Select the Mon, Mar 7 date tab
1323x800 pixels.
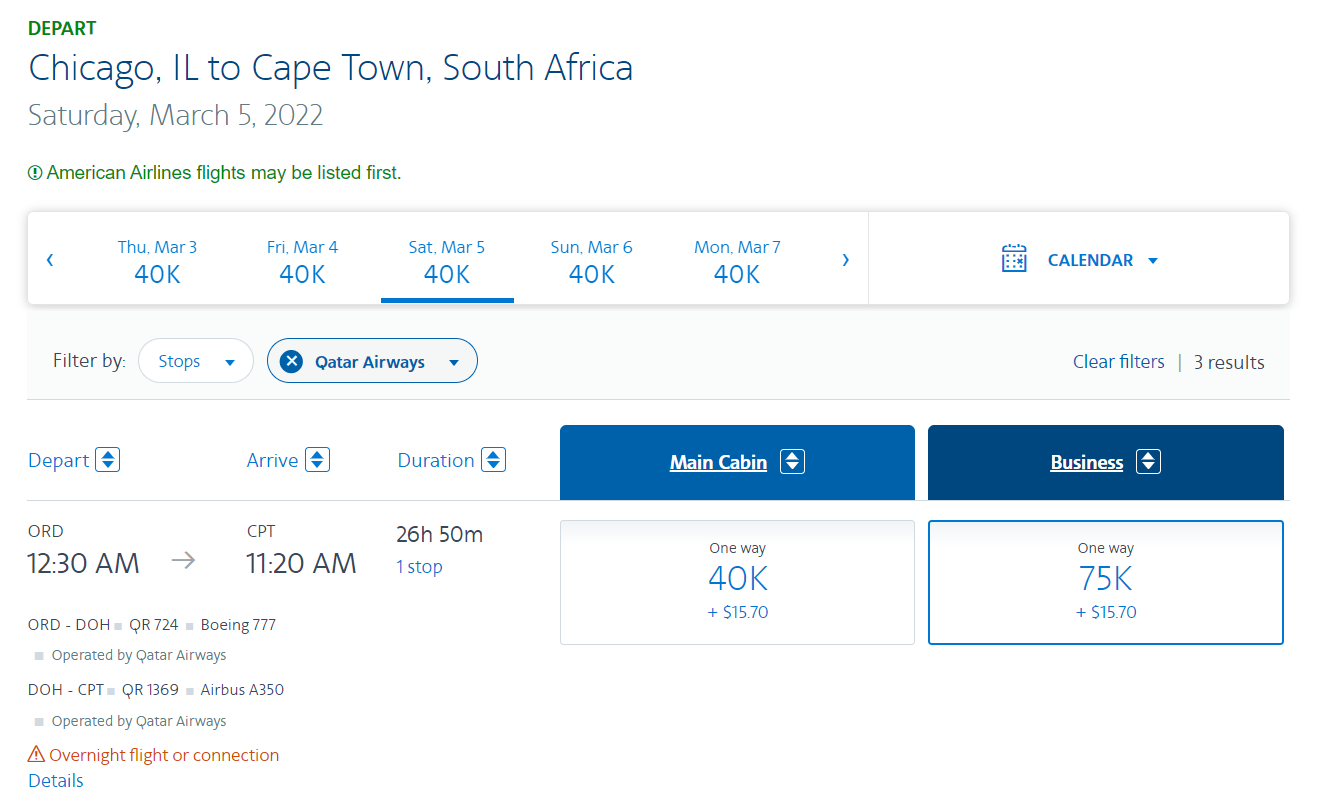click(x=737, y=260)
